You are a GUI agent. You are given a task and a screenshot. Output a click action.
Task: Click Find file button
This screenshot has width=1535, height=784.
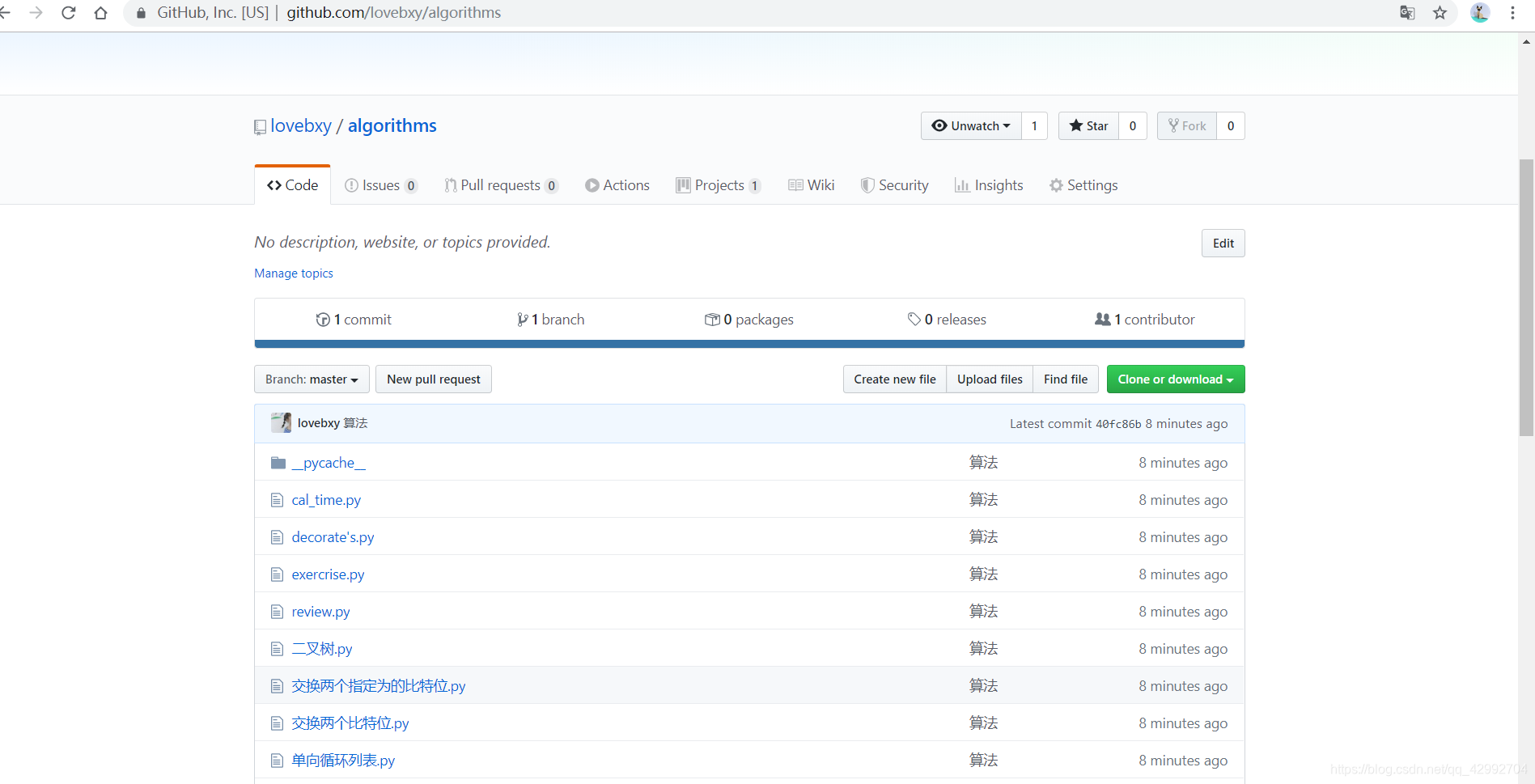pos(1066,379)
